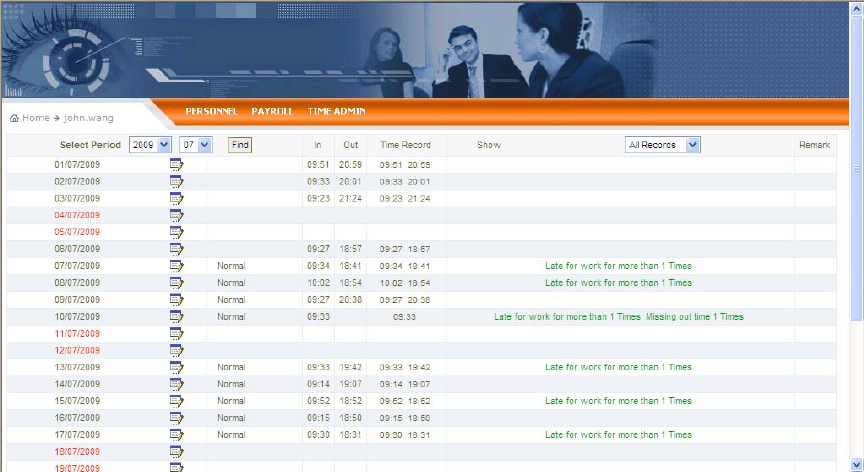Open edit icon for 04/07/2009 row
The height and width of the screenshot is (472, 864).
(x=176, y=215)
